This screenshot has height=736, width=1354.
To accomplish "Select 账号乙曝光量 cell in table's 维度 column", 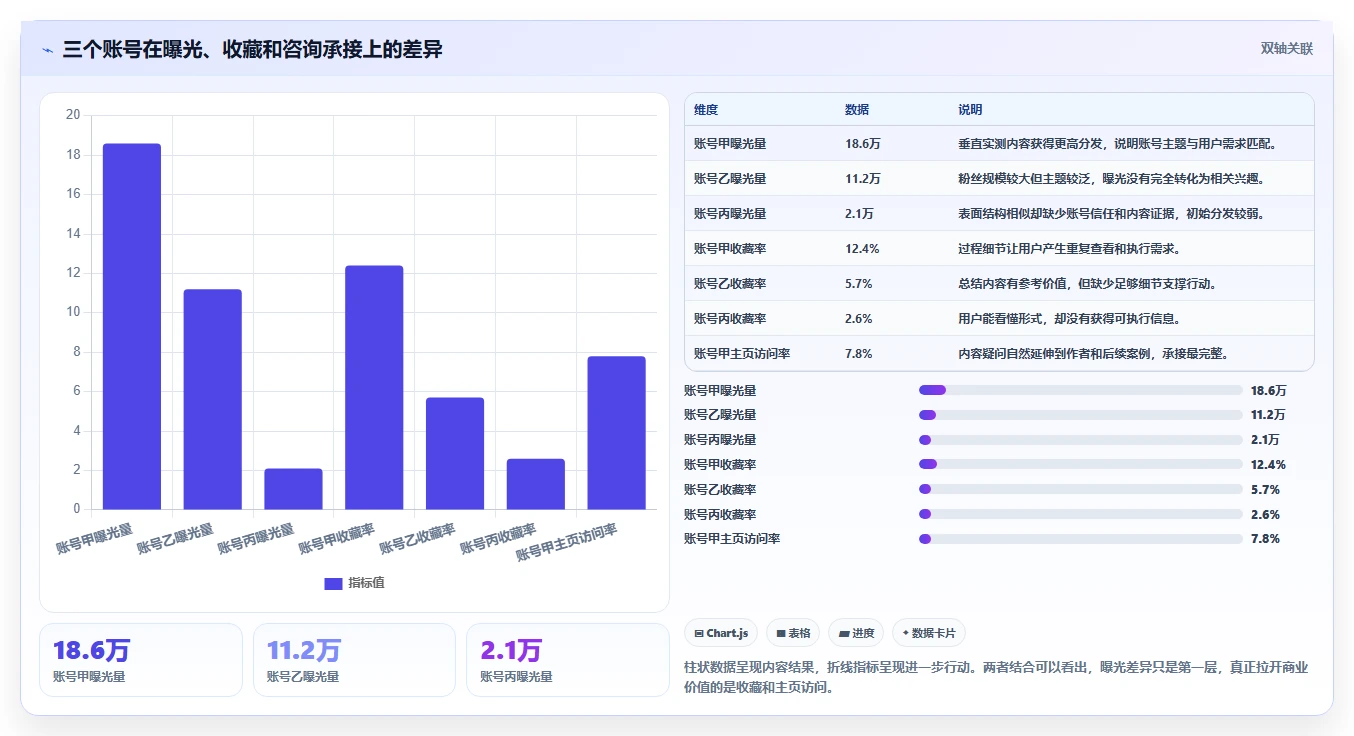I will pyautogui.click(x=730, y=179).
